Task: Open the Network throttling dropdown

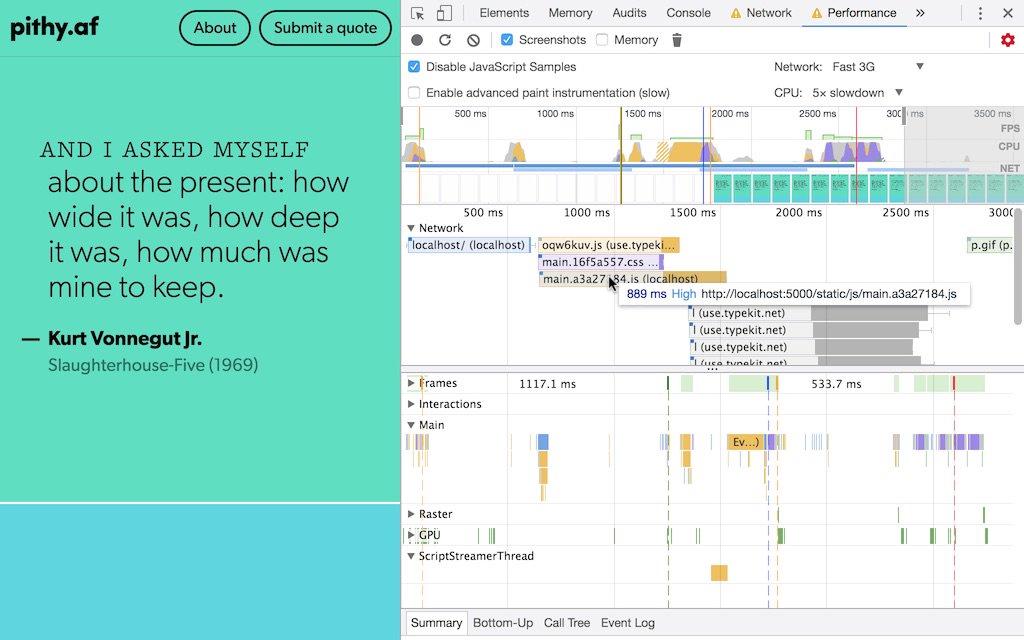Action: (x=878, y=67)
